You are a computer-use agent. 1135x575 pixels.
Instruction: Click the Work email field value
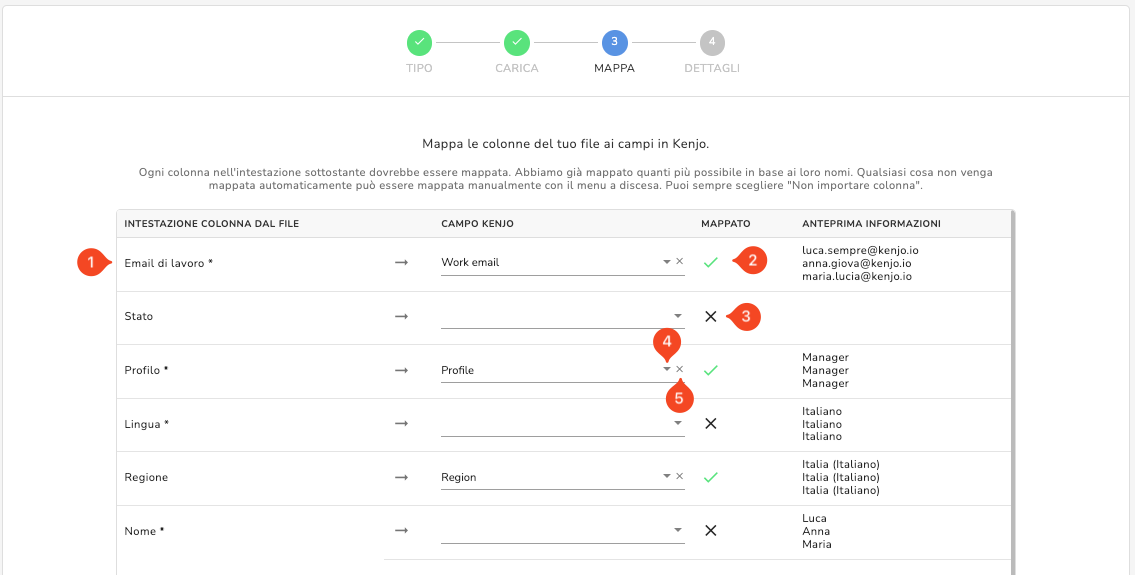(471, 262)
